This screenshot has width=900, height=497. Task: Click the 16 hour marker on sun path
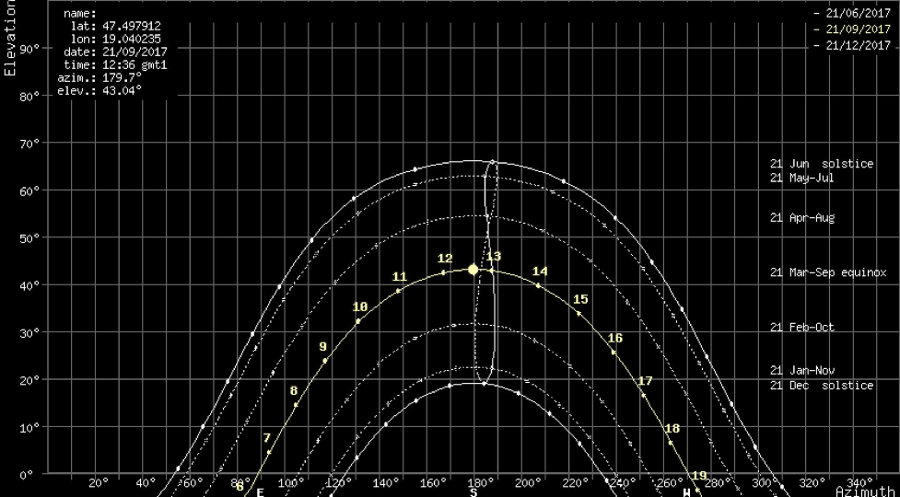tap(615, 339)
